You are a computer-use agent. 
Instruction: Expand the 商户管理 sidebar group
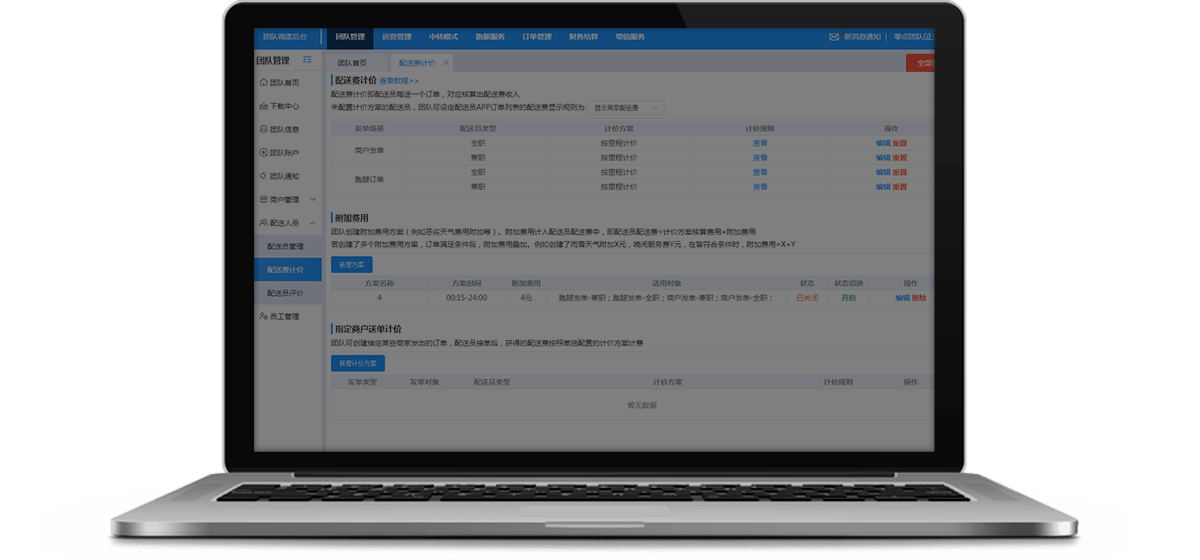coord(312,200)
